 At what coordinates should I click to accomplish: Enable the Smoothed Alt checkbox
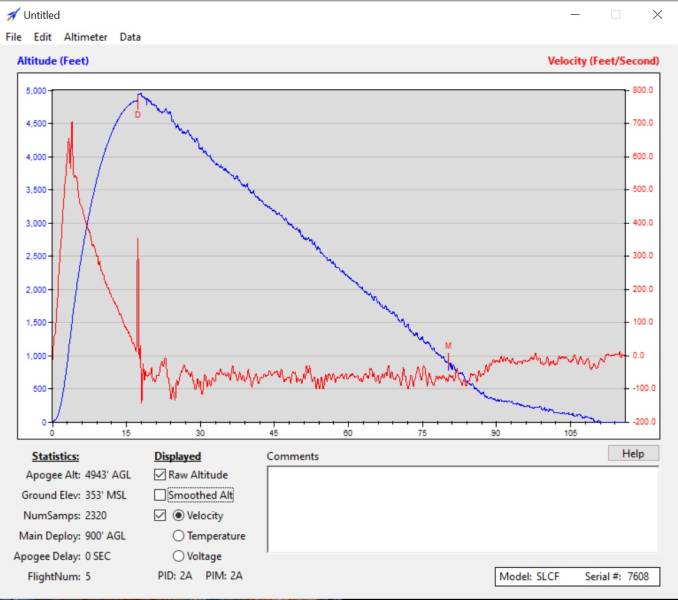tap(160, 495)
